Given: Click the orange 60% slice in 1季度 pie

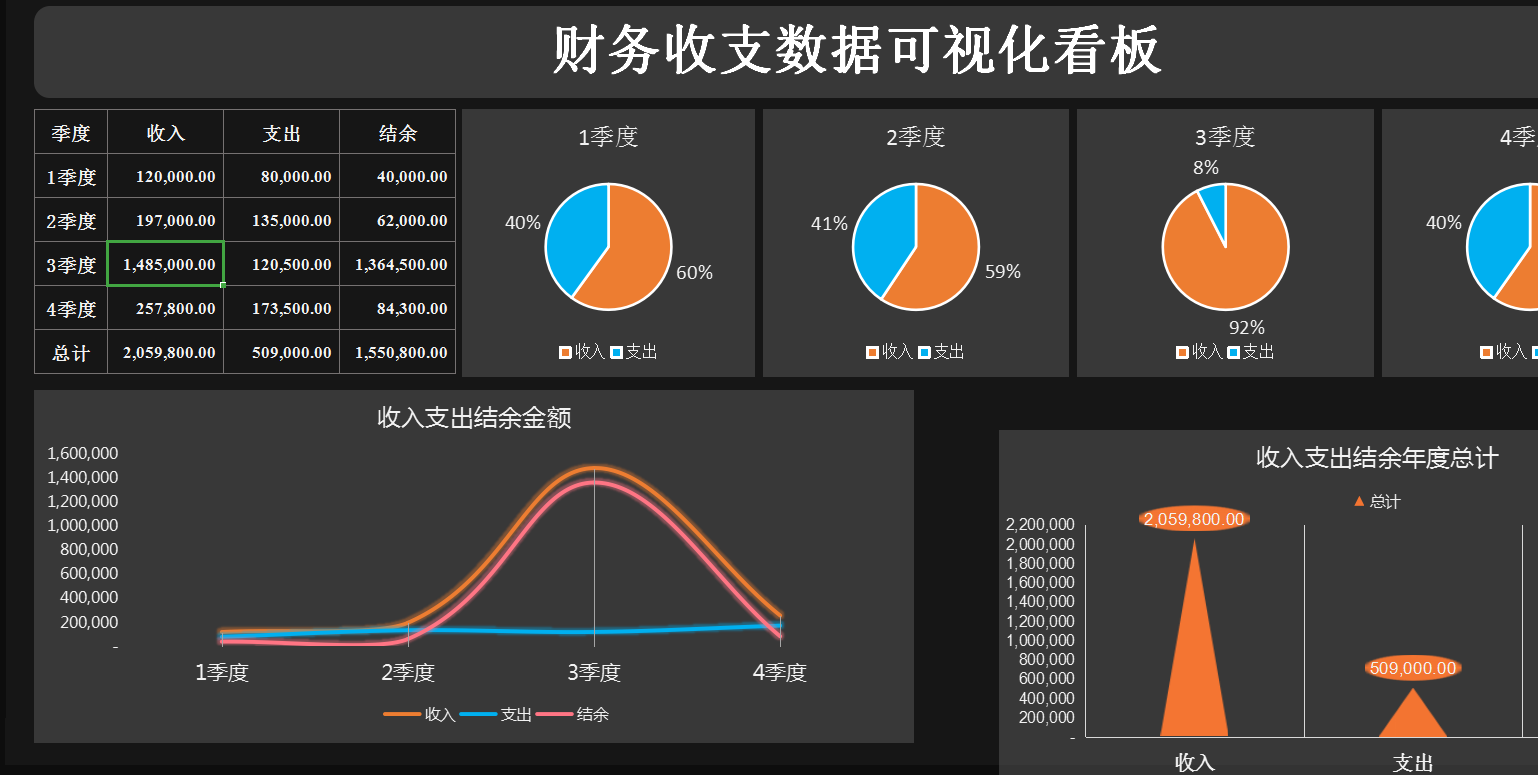Looking at the screenshot, I should pyautogui.click(x=638, y=255).
